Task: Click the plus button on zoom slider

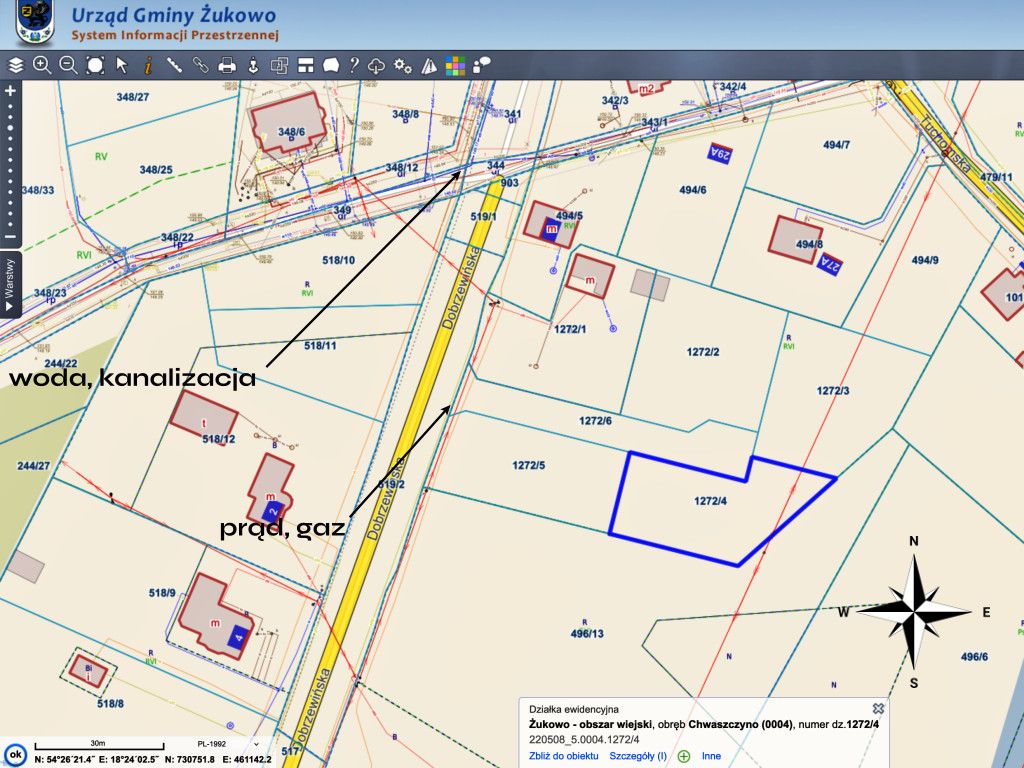Action: (10, 90)
